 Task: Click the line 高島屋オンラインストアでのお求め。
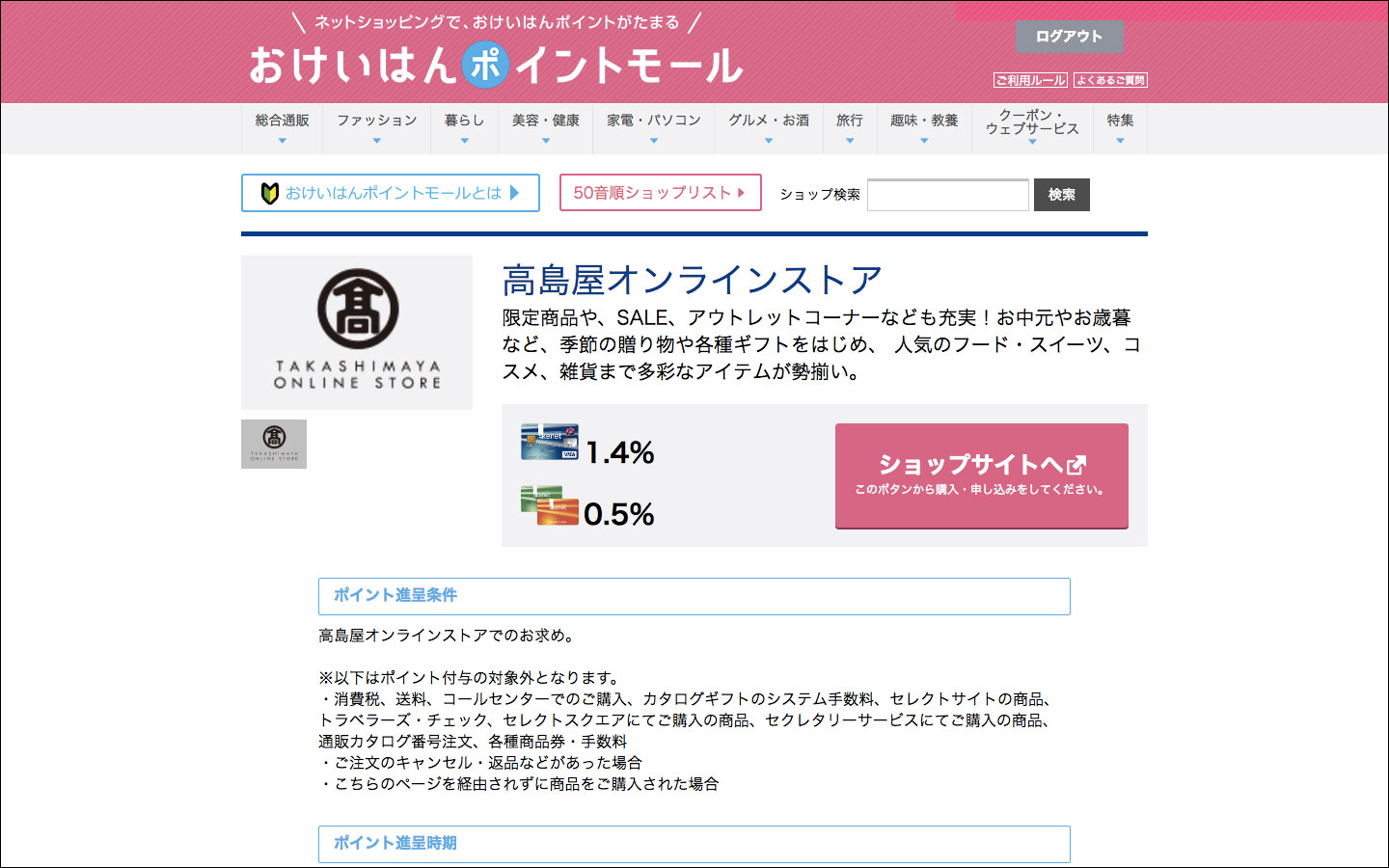coord(449,636)
